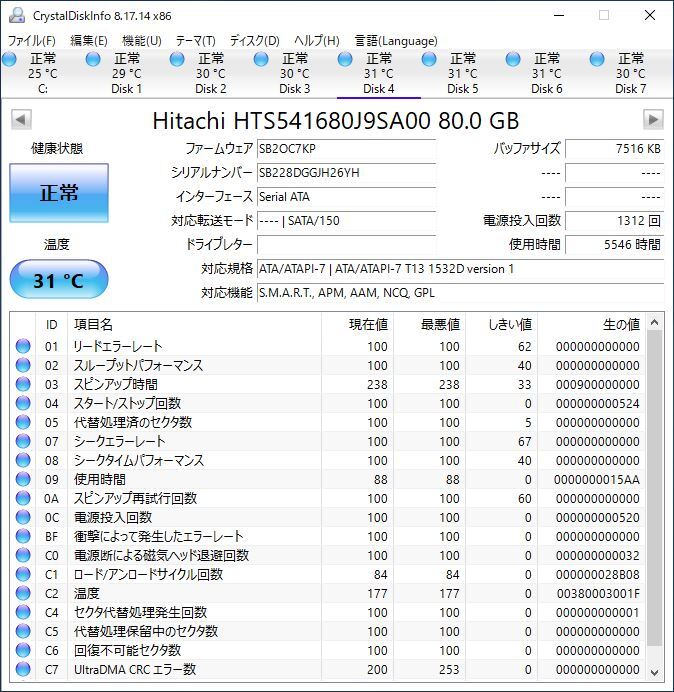
Task: Click status orb for ID BF row
Action: 23,536
